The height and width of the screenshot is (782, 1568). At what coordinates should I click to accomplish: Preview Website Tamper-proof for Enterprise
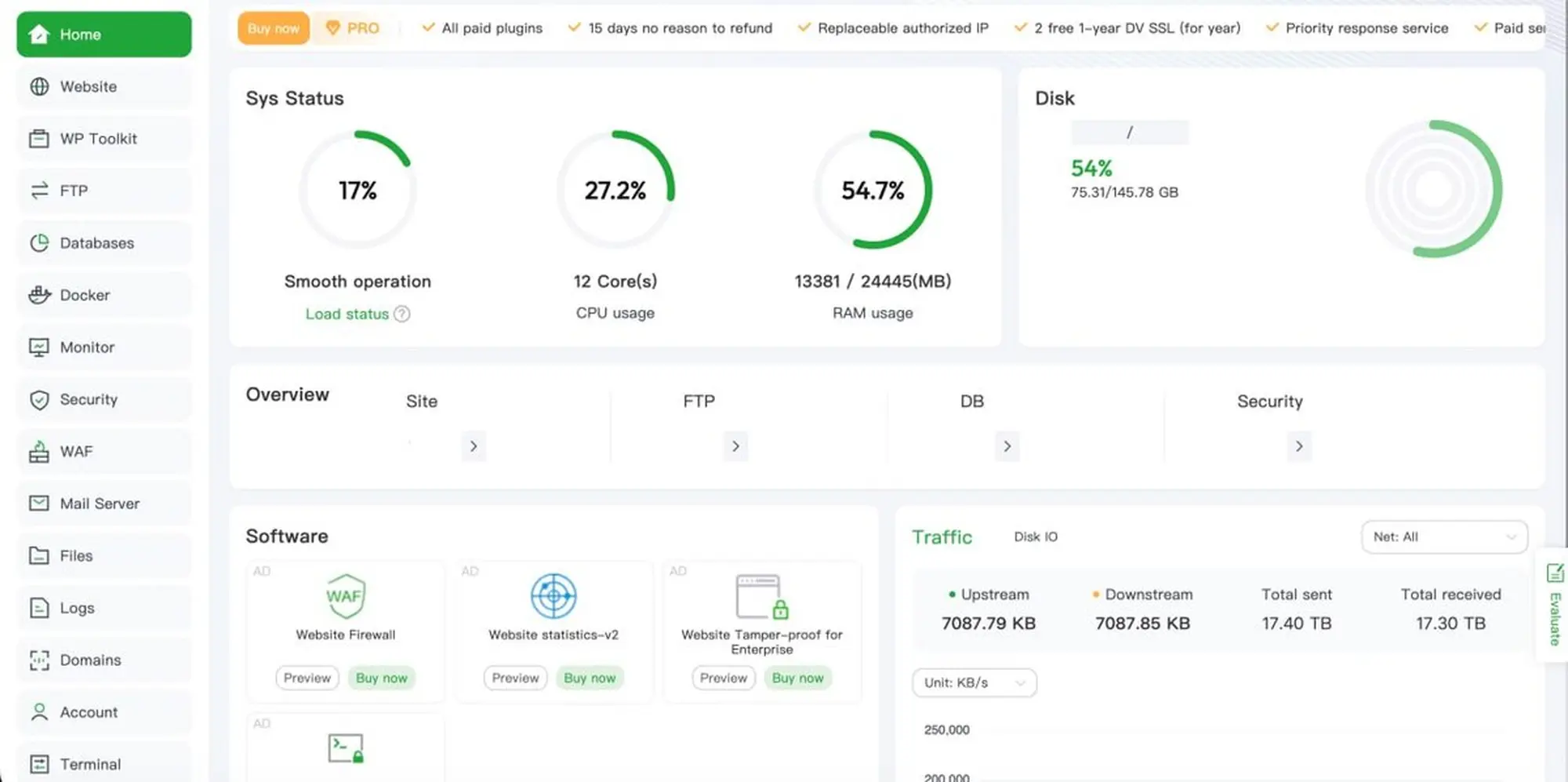click(x=724, y=678)
